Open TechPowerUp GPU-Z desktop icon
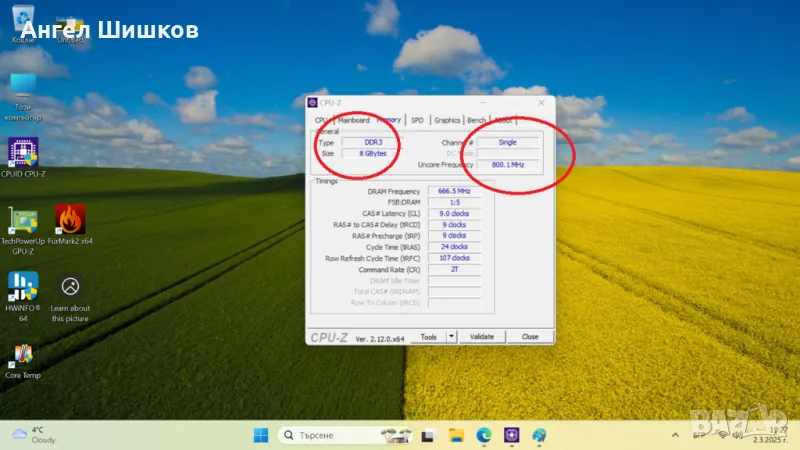800x450 pixels. point(22,221)
